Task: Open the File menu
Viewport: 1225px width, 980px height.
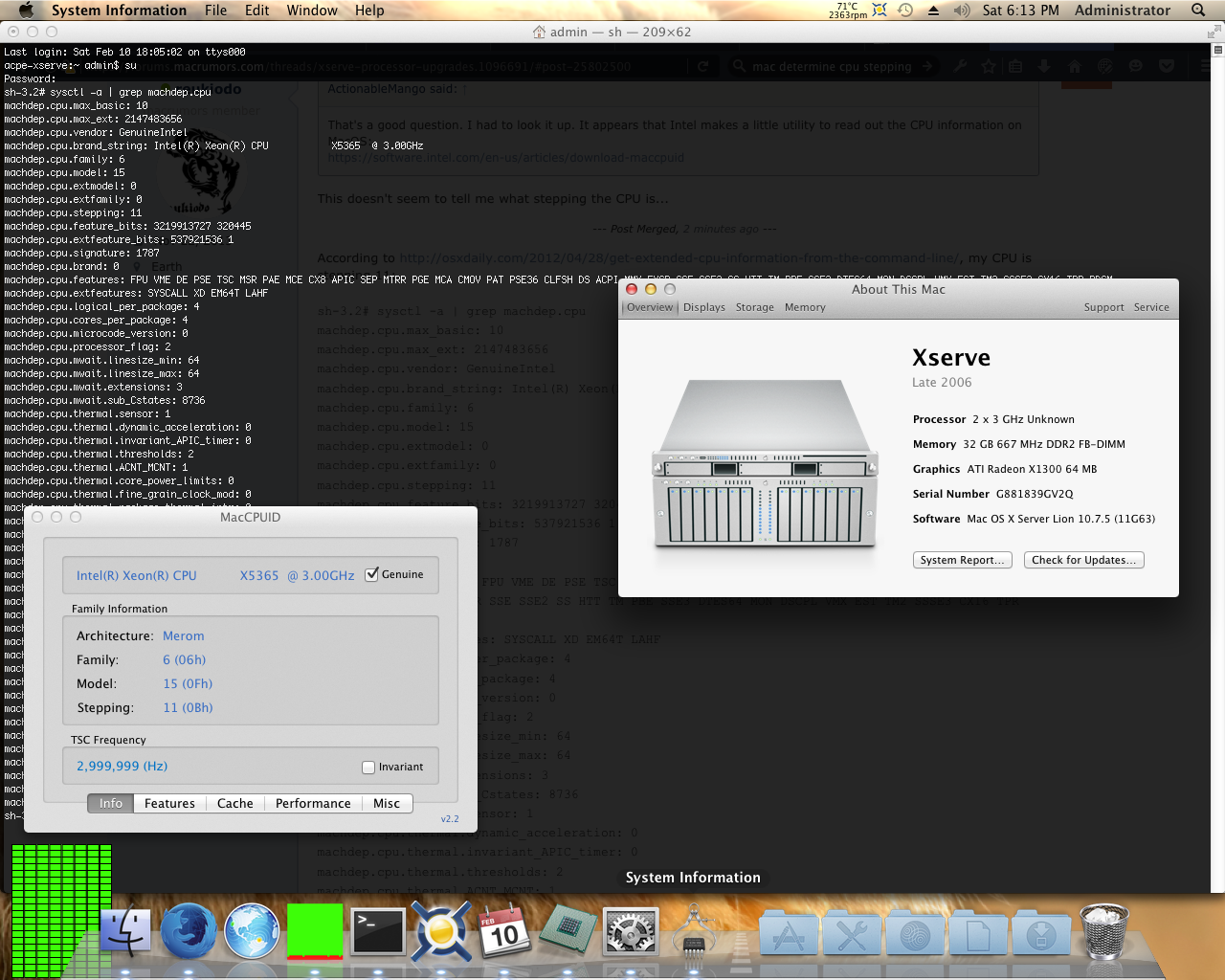Action: pos(216,11)
